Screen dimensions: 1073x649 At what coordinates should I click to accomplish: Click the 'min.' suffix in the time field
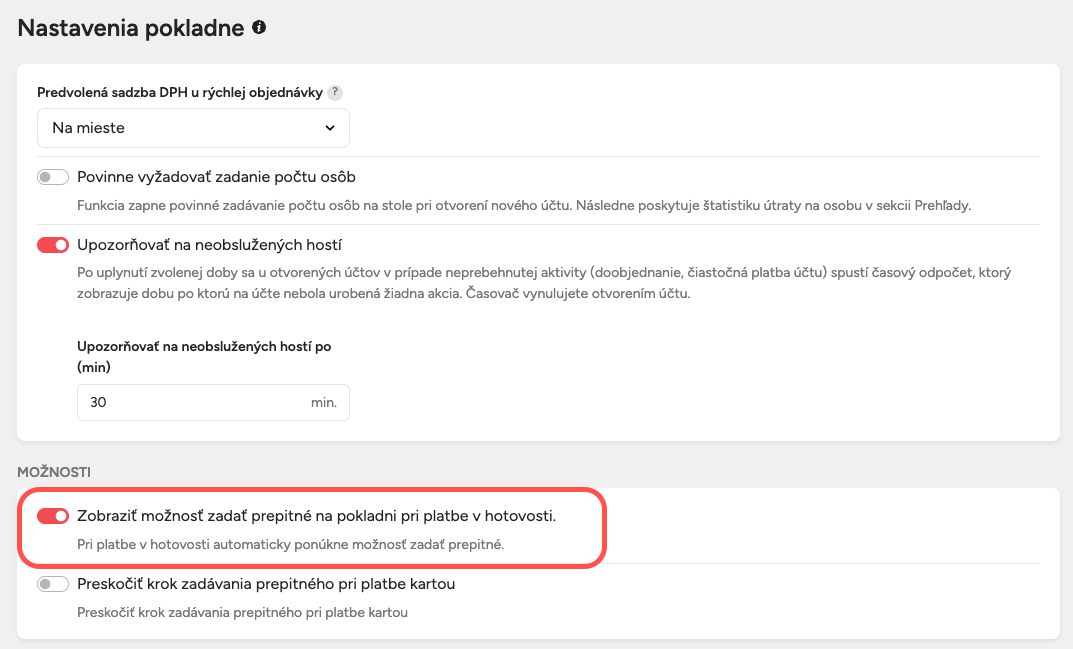324,402
